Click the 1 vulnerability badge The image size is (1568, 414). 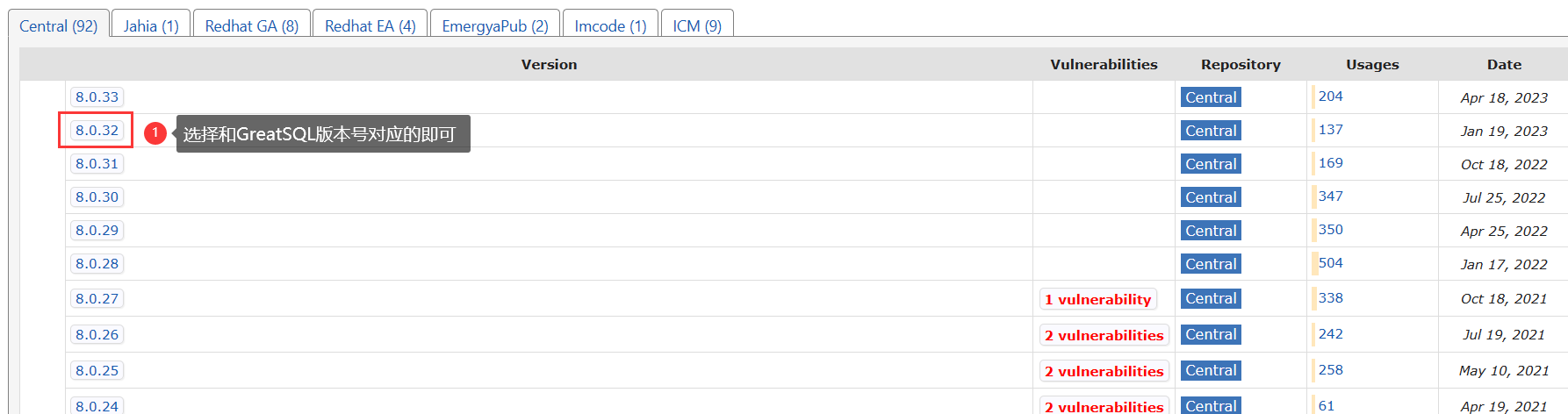click(x=1097, y=300)
